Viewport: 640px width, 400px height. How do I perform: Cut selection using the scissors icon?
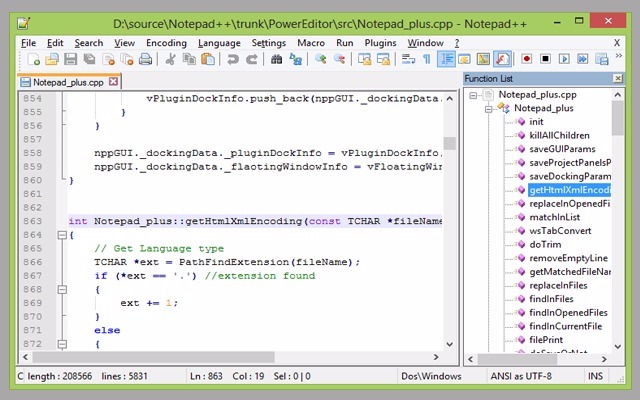coord(170,59)
